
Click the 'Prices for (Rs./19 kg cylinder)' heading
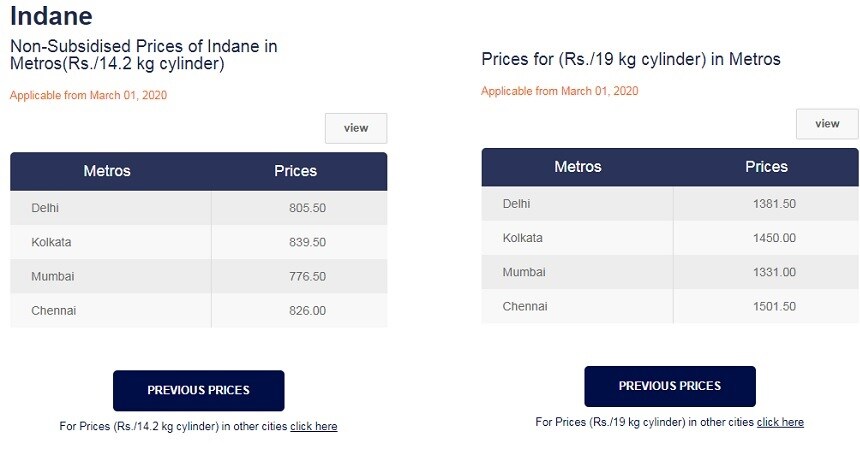(x=630, y=59)
